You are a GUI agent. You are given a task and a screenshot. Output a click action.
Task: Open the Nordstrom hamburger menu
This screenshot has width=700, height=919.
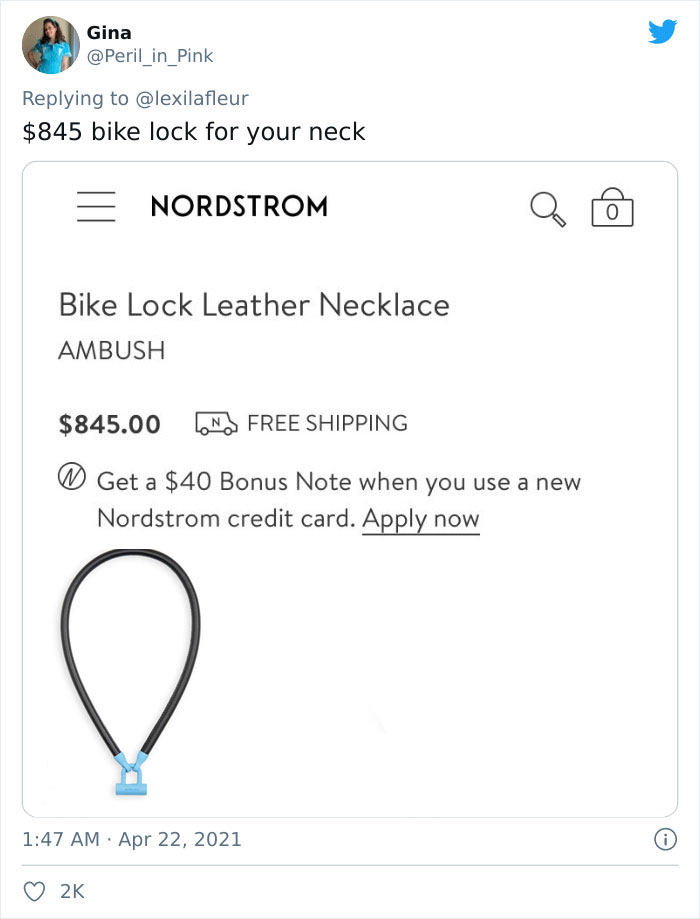tap(96, 206)
